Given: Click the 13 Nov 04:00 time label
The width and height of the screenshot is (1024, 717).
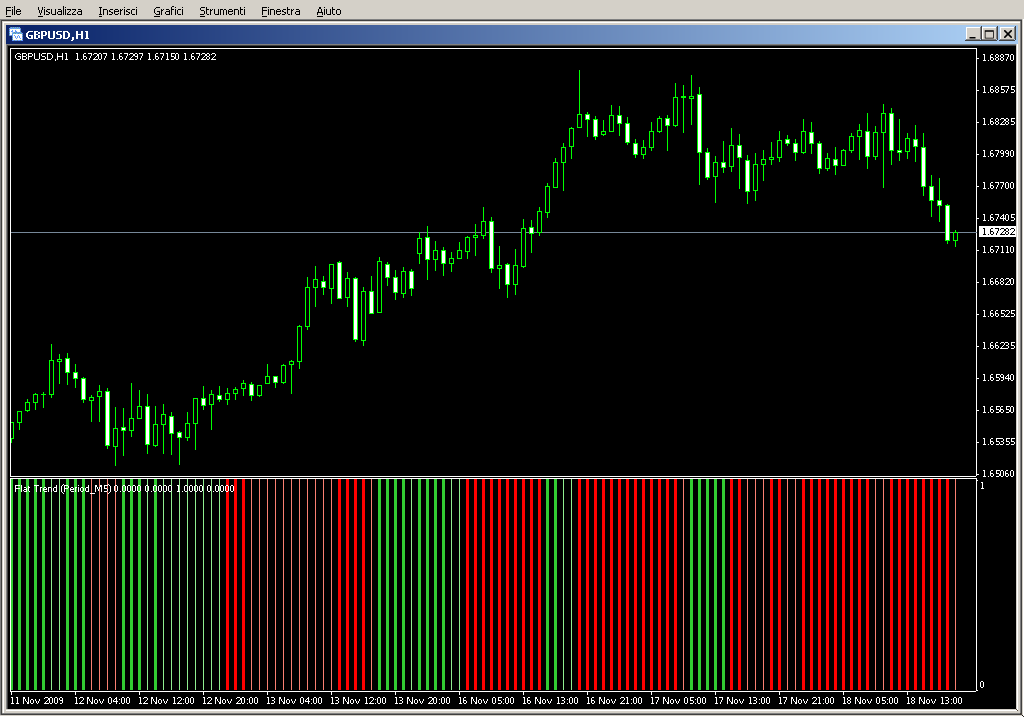Looking at the screenshot, I should pos(294,701).
